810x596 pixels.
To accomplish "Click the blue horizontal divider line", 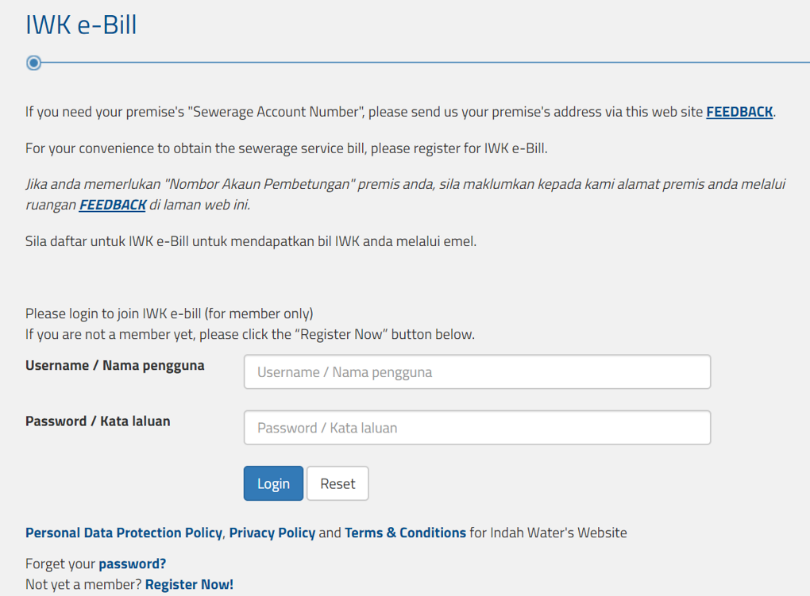I will pos(425,62).
